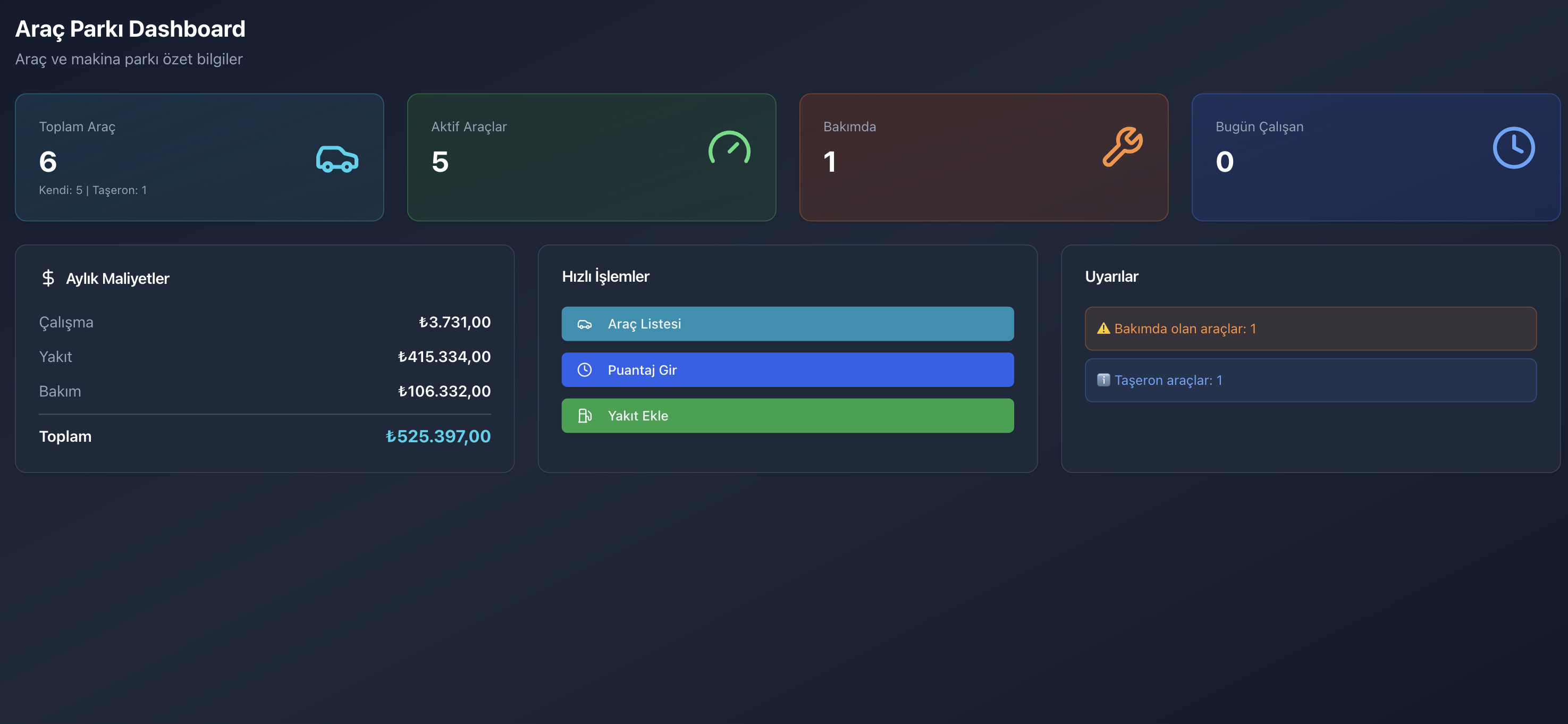Click the small car icon on Araç Listesi button
Viewport: 1568px width, 724px height.
click(x=584, y=325)
